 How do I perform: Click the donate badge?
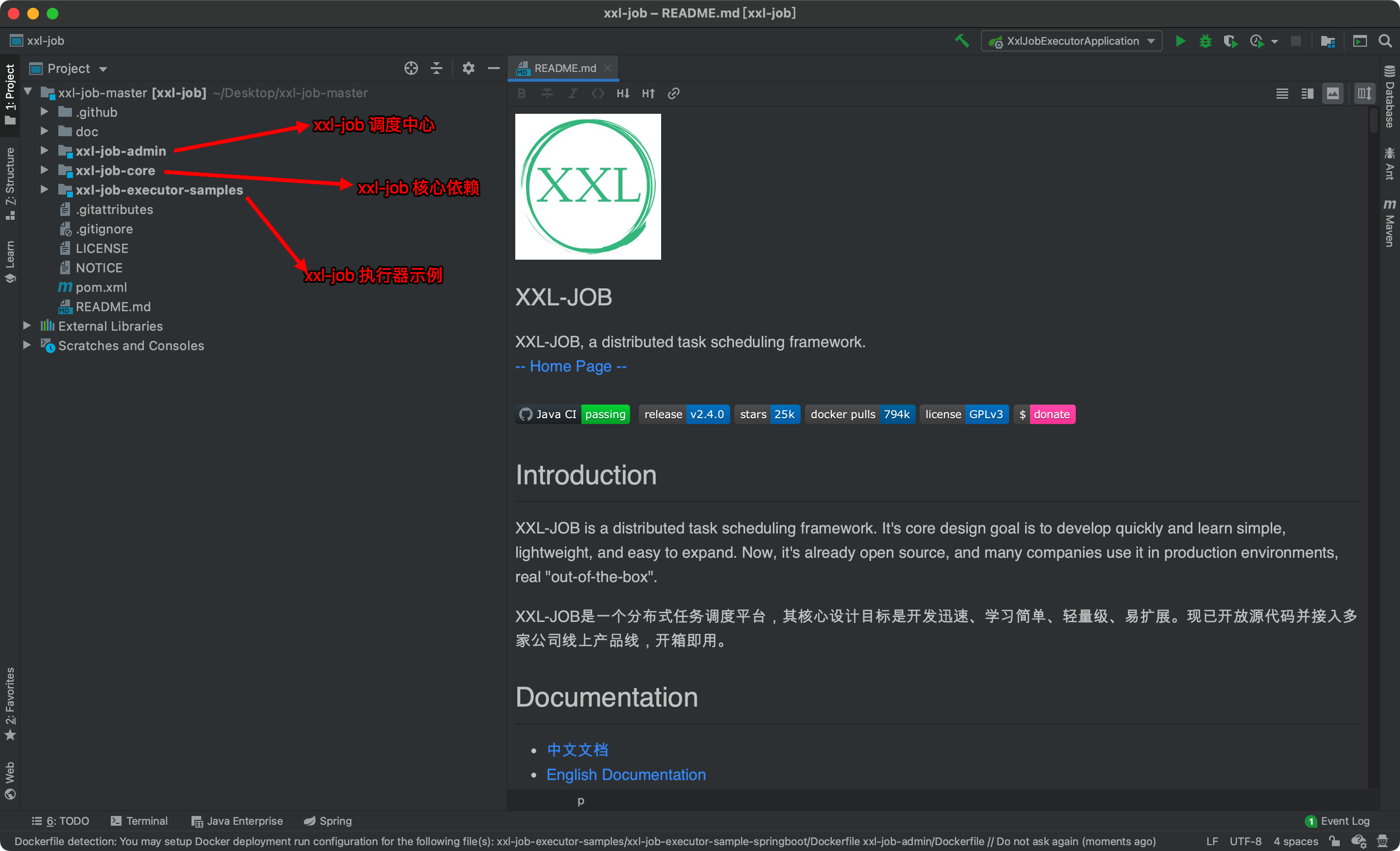click(x=1044, y=414)
